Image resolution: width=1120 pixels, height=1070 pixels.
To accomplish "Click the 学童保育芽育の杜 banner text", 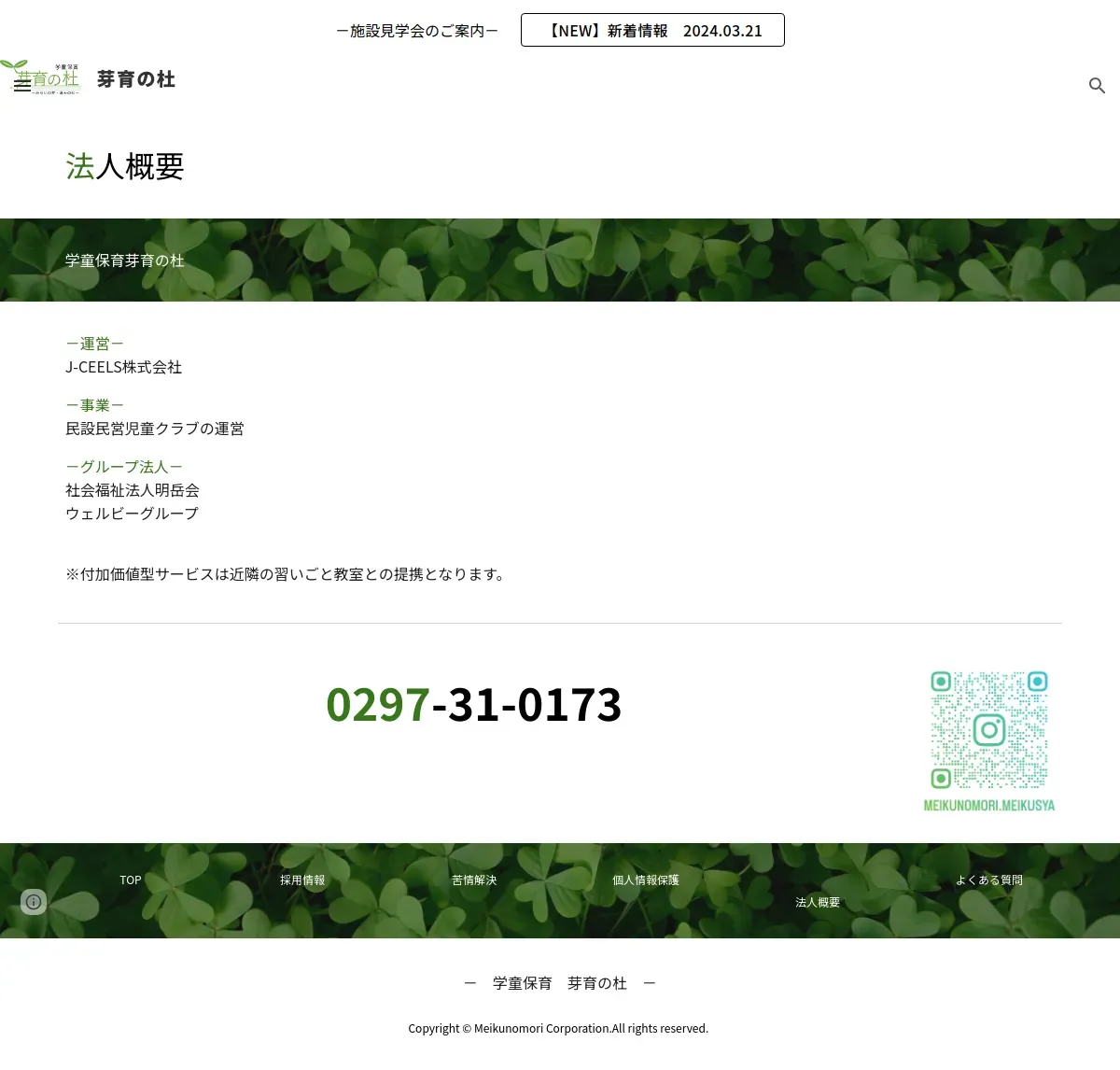I will click(x=125, y=260).
